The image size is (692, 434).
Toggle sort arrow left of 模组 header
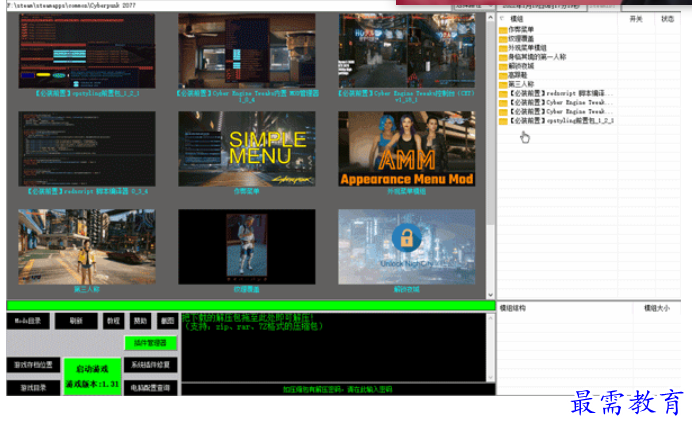point(502,19)
